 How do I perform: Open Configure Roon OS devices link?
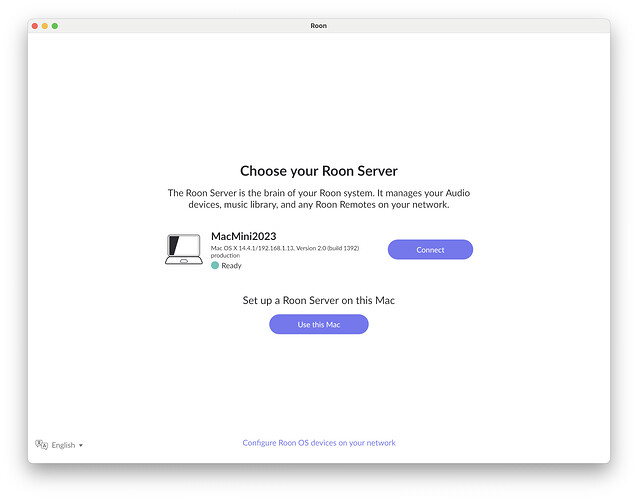coord(319,443)
